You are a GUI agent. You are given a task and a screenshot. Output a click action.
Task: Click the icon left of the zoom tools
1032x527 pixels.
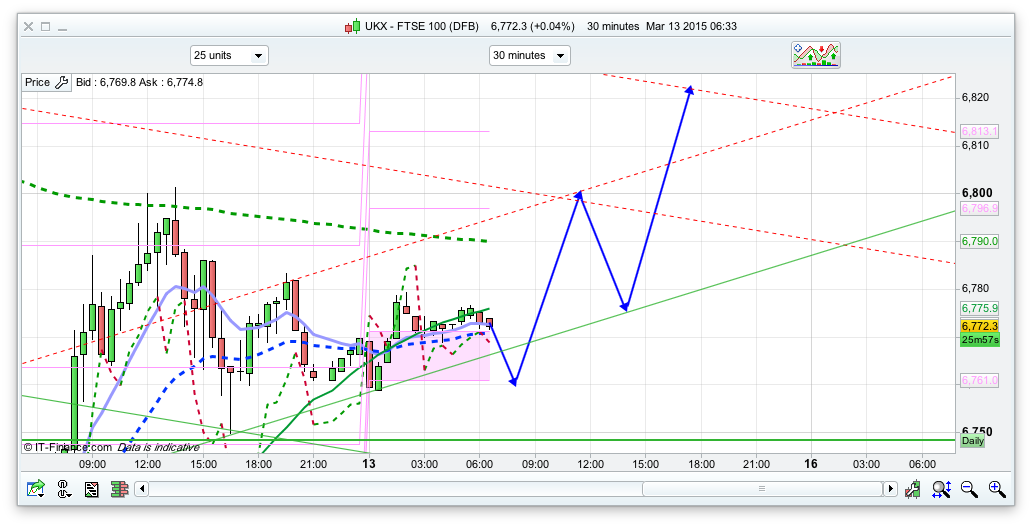pyautogui.click(x=913, y=489)
